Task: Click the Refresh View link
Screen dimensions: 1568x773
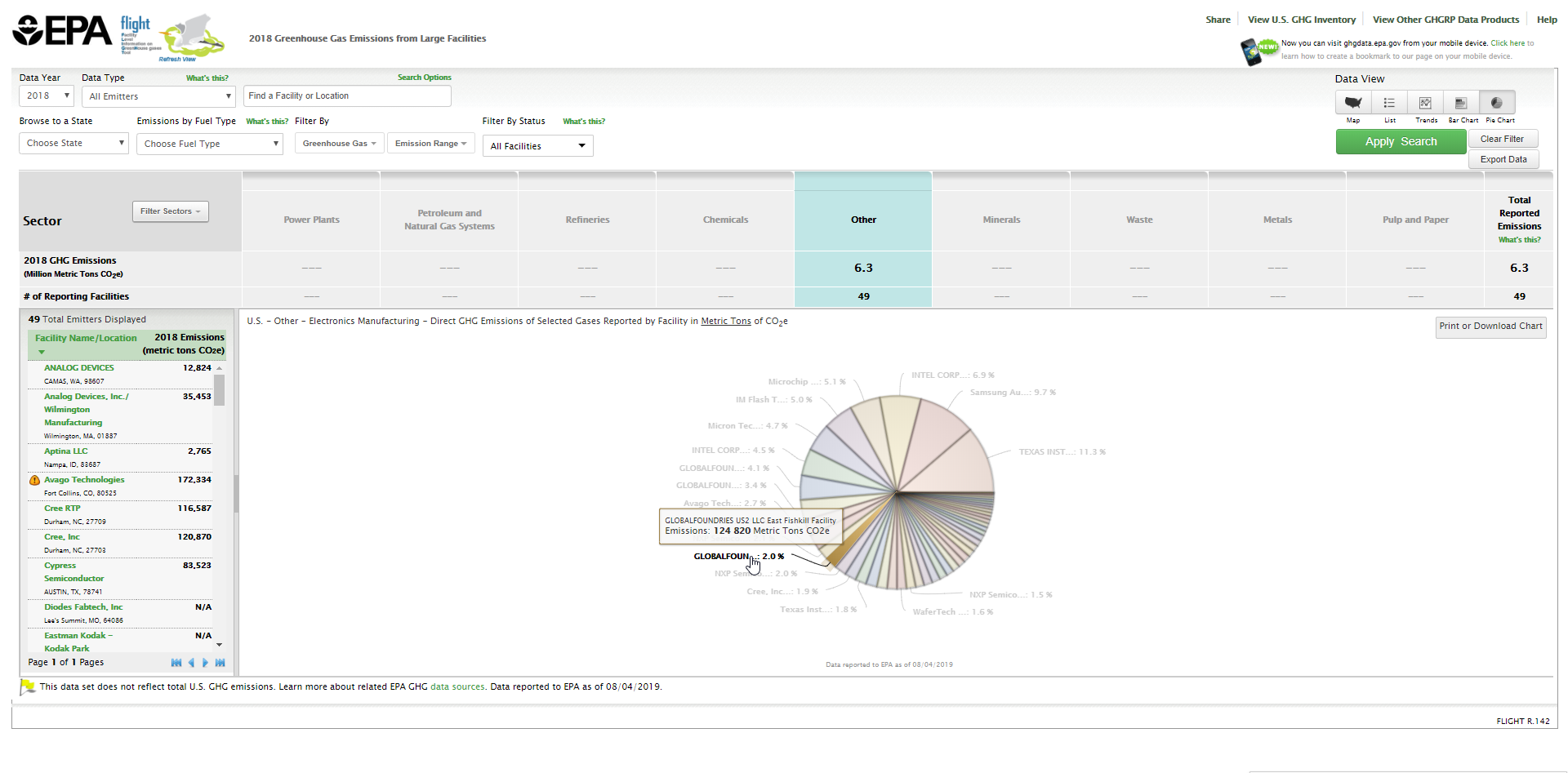Action: click(x=177, y=60)
